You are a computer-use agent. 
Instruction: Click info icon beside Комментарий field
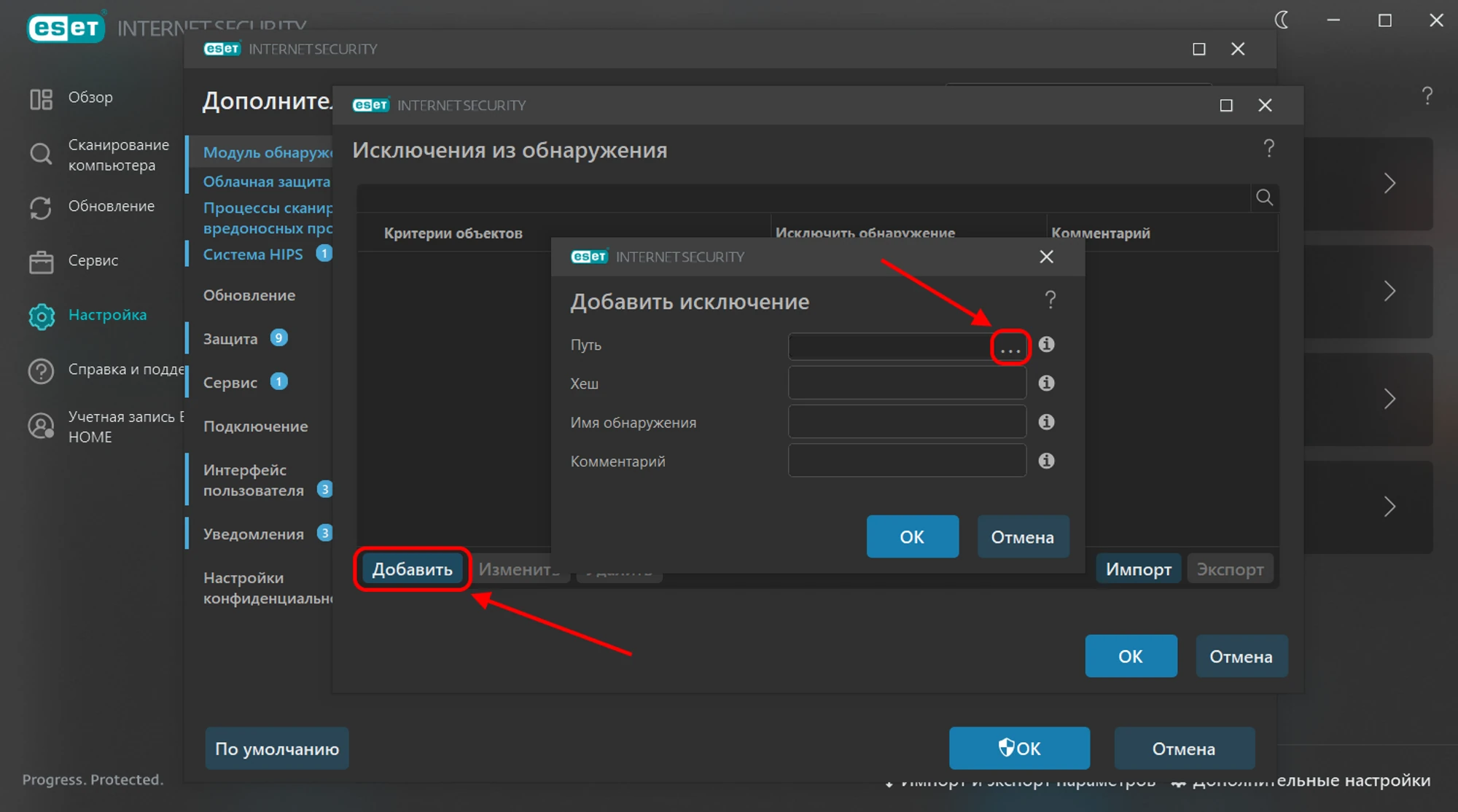pos(1046,461)
